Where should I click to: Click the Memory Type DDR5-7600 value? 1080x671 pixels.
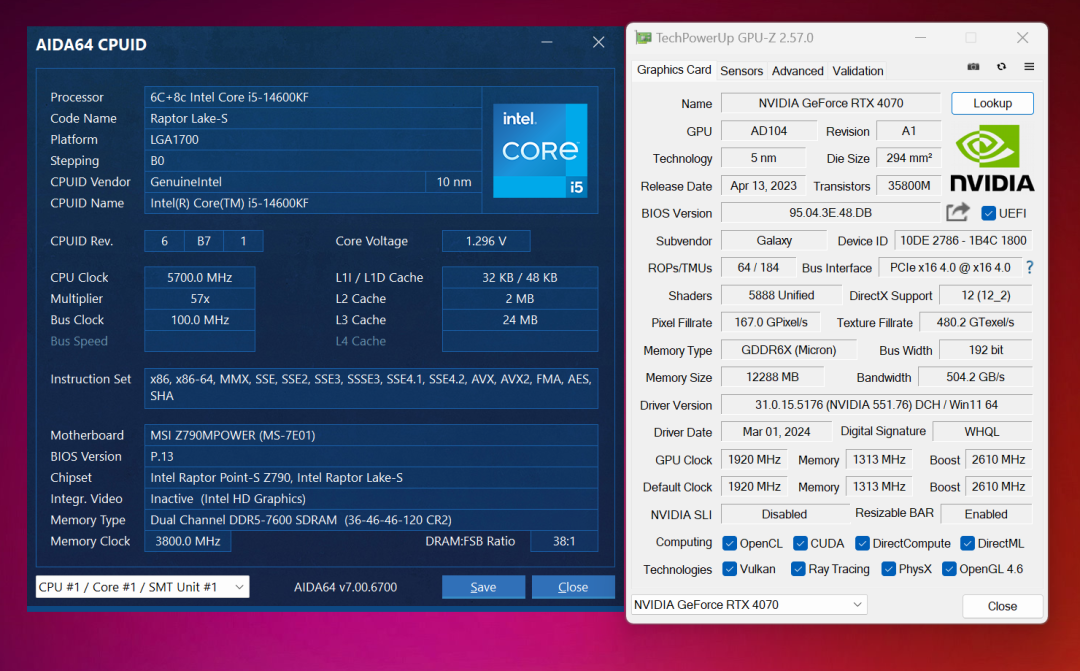pos(371,519)
